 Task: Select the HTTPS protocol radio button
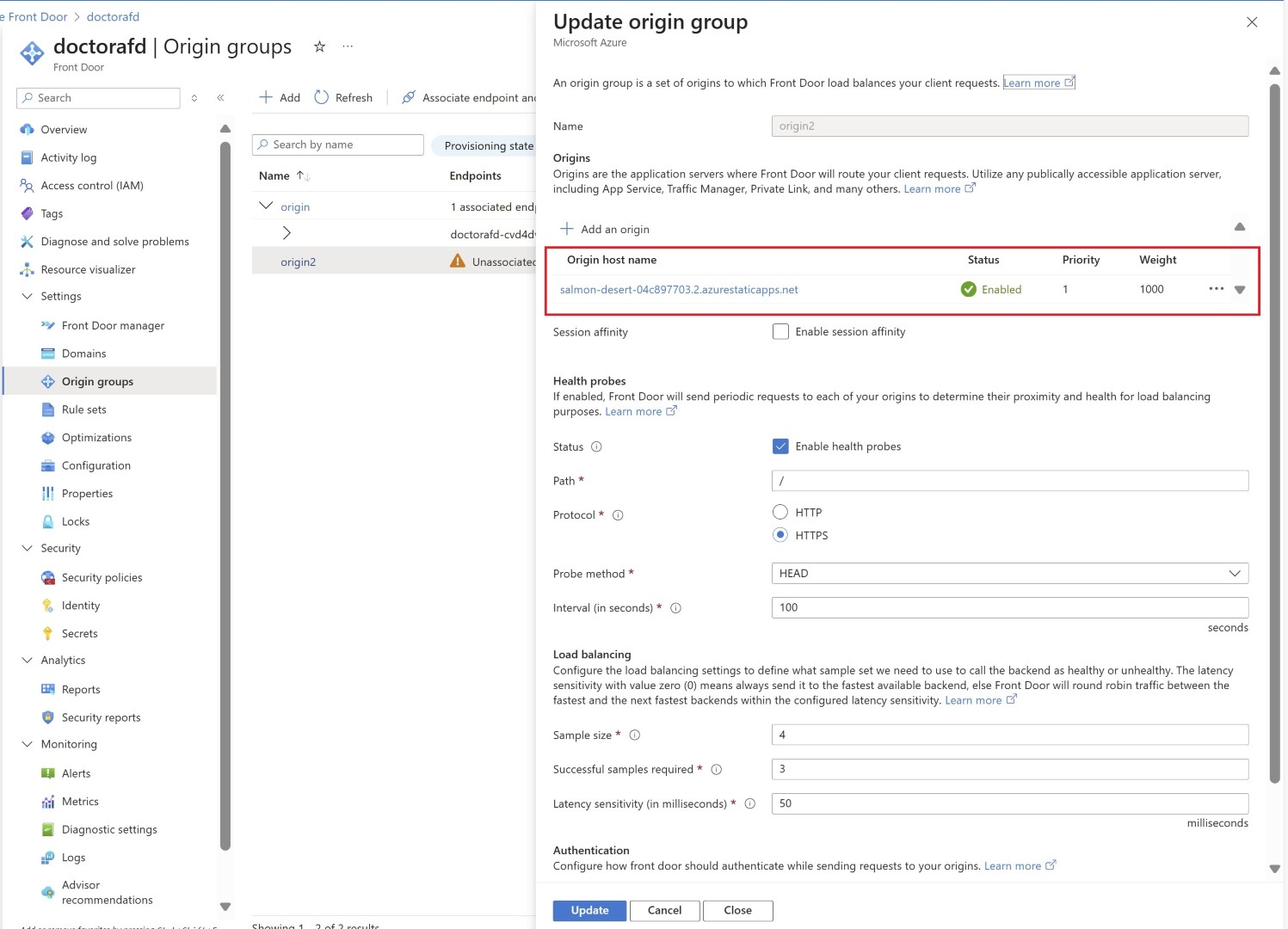coord(780,535)
